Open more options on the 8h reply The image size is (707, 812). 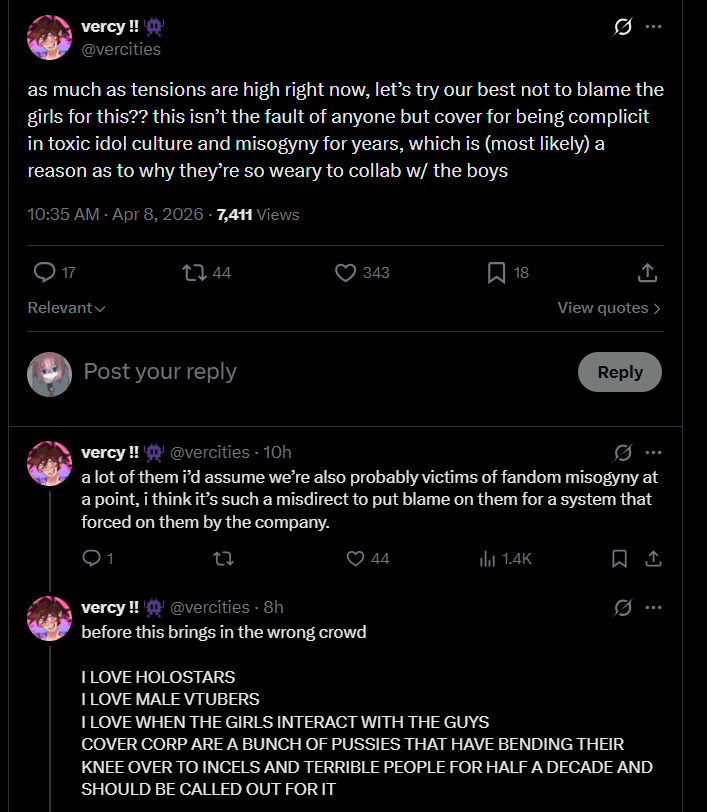tap(653, 607)
